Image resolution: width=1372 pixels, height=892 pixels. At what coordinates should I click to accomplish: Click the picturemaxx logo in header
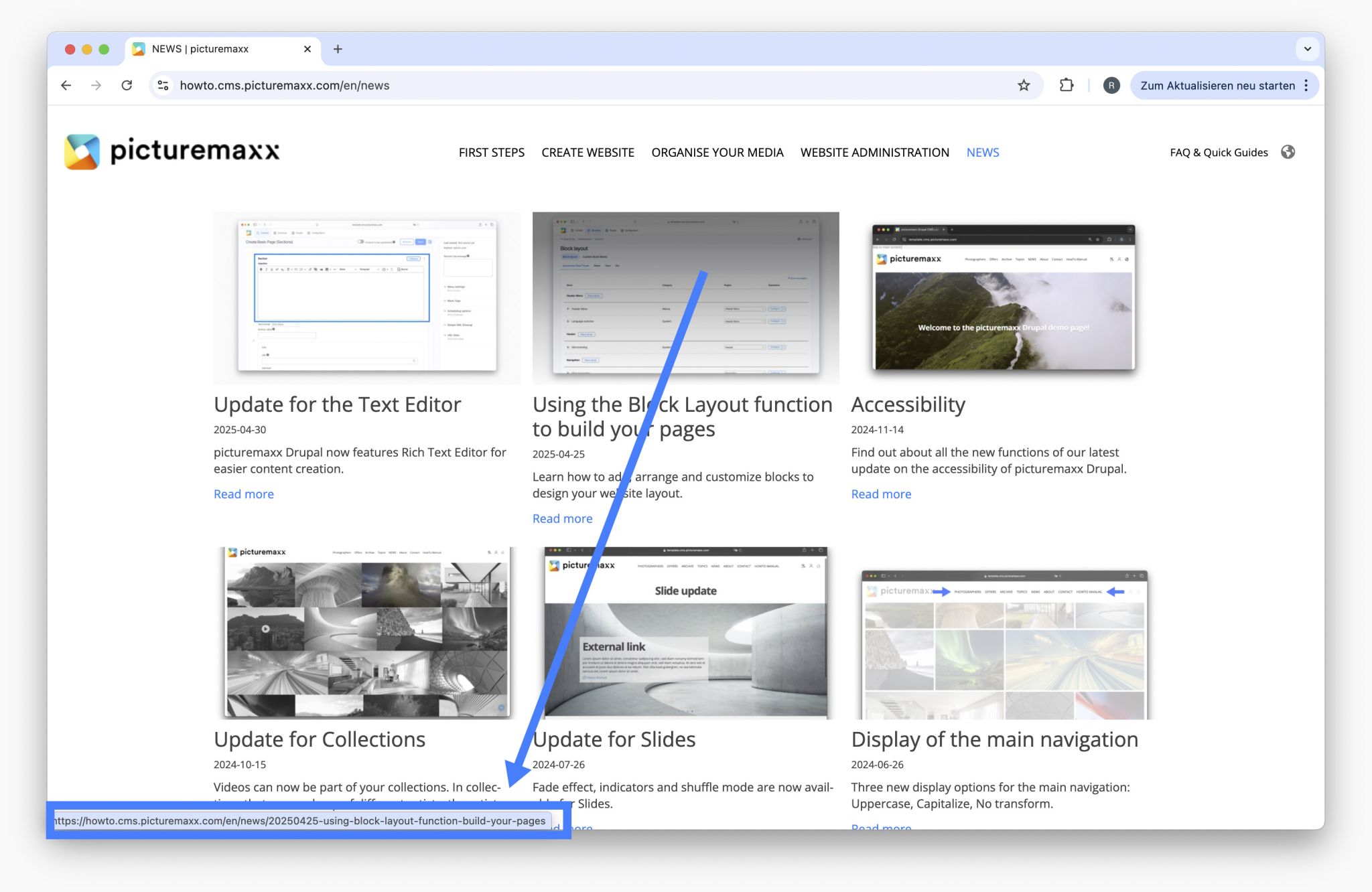(x=171, y=151)
